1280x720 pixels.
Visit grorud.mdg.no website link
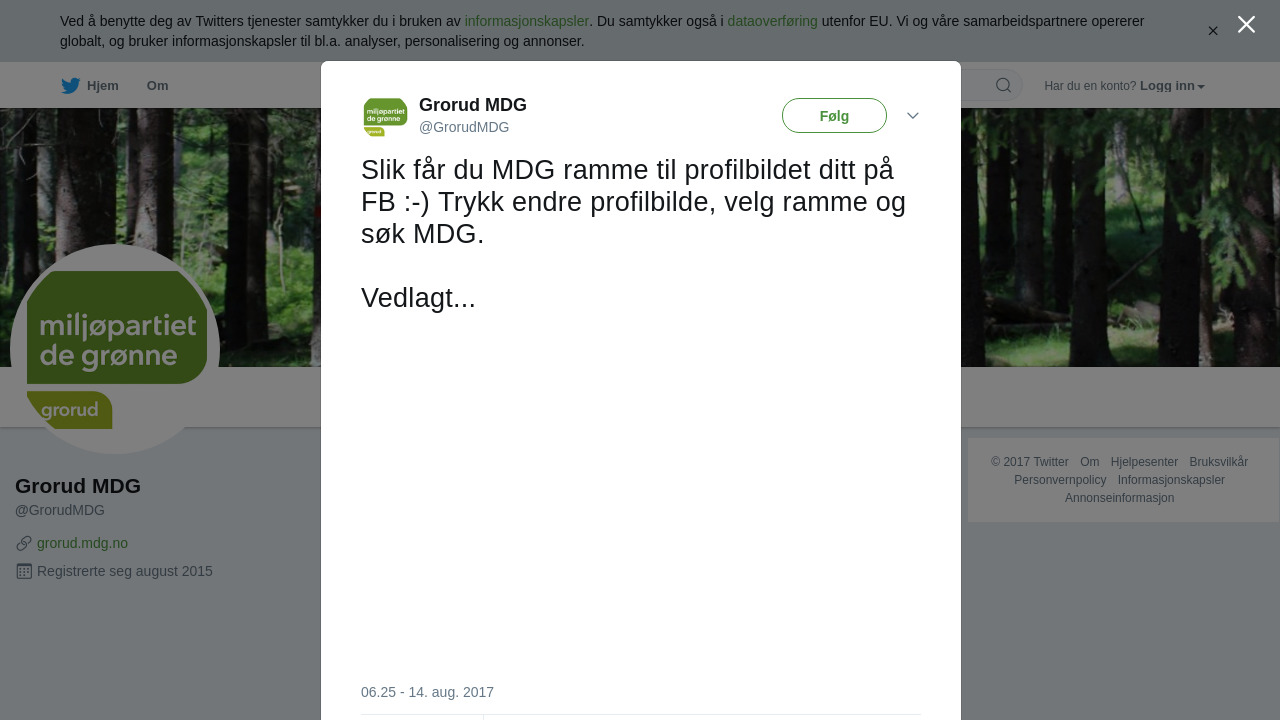pyautogui.click(x=82, y=543)
